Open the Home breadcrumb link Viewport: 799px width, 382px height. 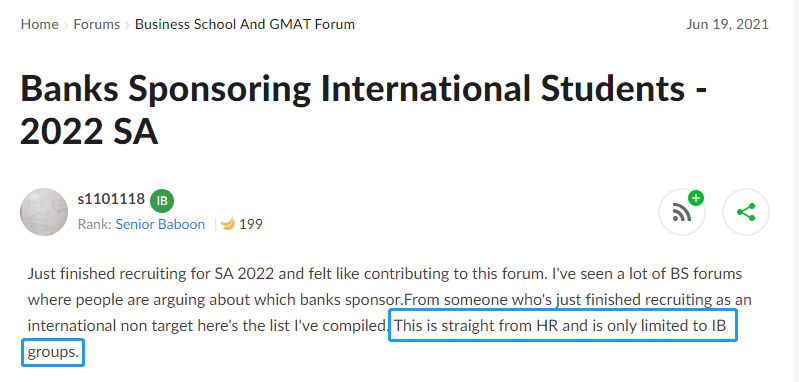pyautogui.click(x=39, y=24)
